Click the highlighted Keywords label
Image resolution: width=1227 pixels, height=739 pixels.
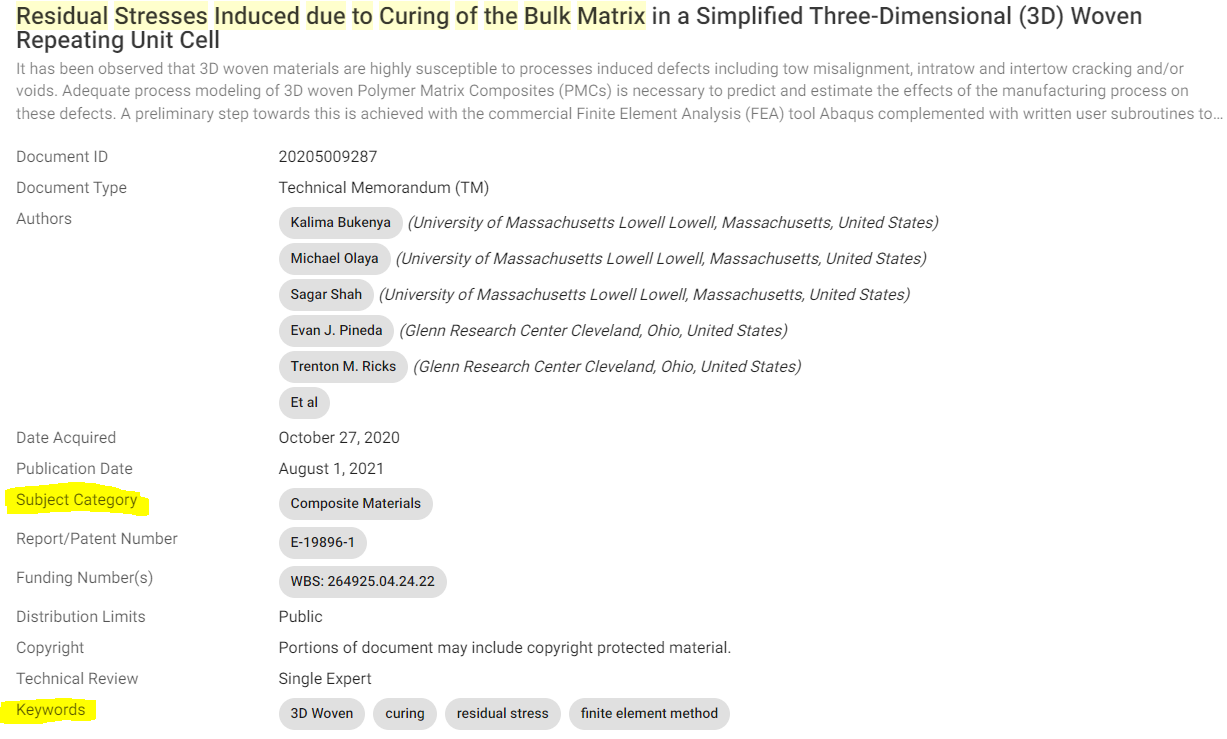(51, 709)
